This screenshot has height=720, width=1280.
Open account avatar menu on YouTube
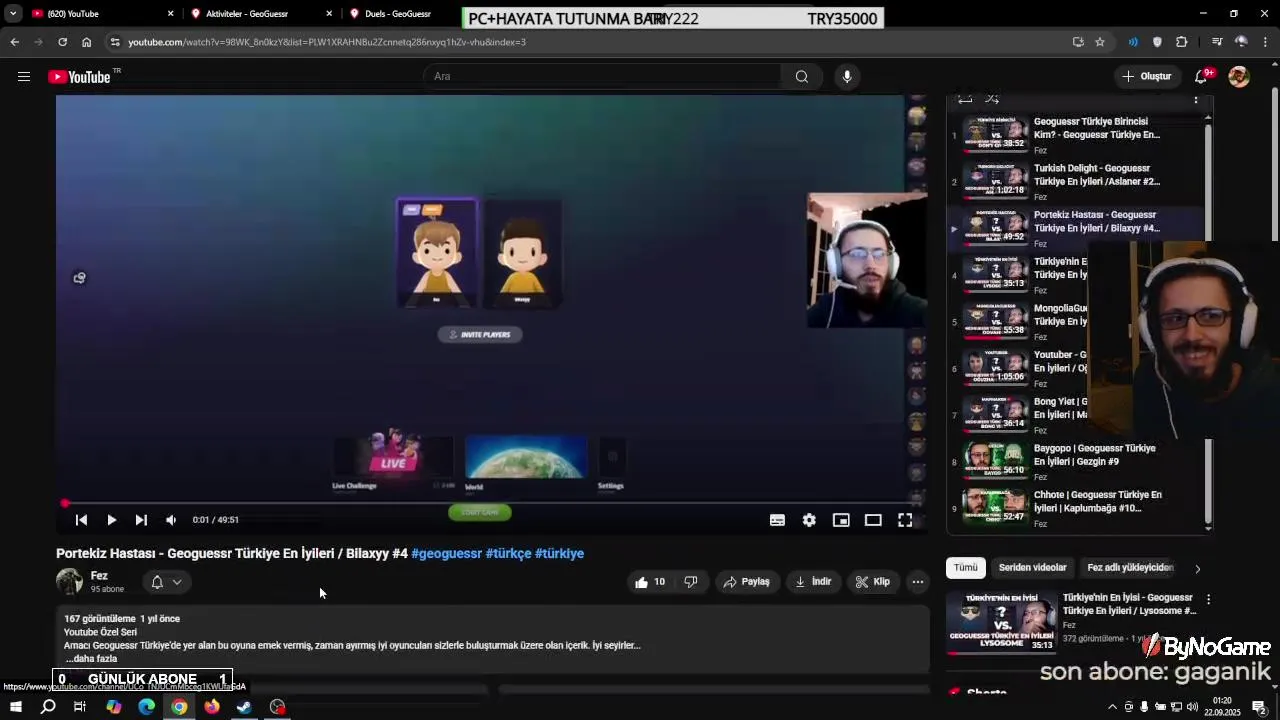[1239, 76]
